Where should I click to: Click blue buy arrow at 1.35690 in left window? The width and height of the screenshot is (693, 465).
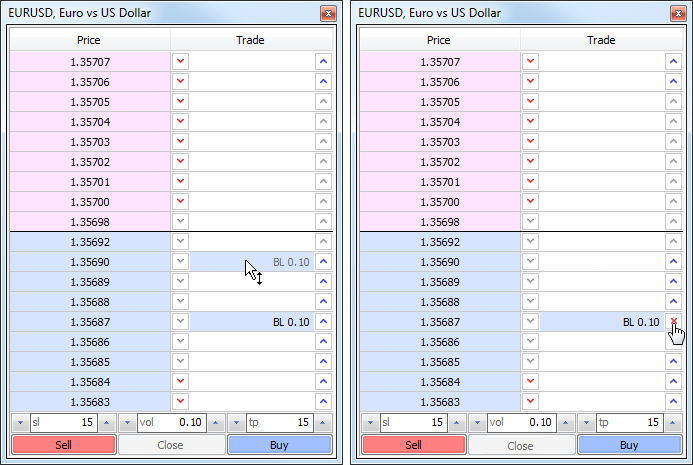click(322, 262)
